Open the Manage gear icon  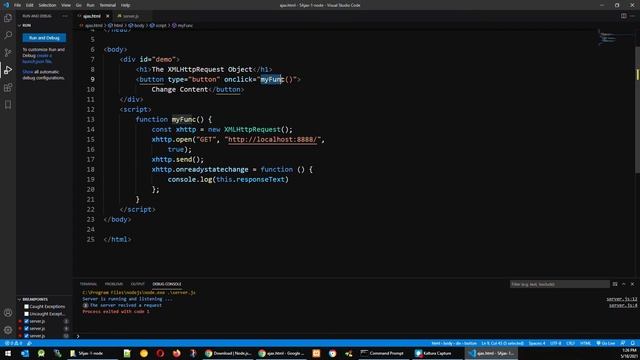tap(8, 330)
